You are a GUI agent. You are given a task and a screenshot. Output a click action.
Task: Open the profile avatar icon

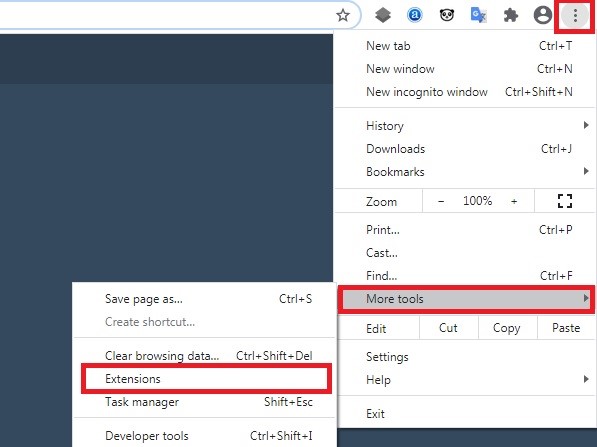tap(543, 15)
